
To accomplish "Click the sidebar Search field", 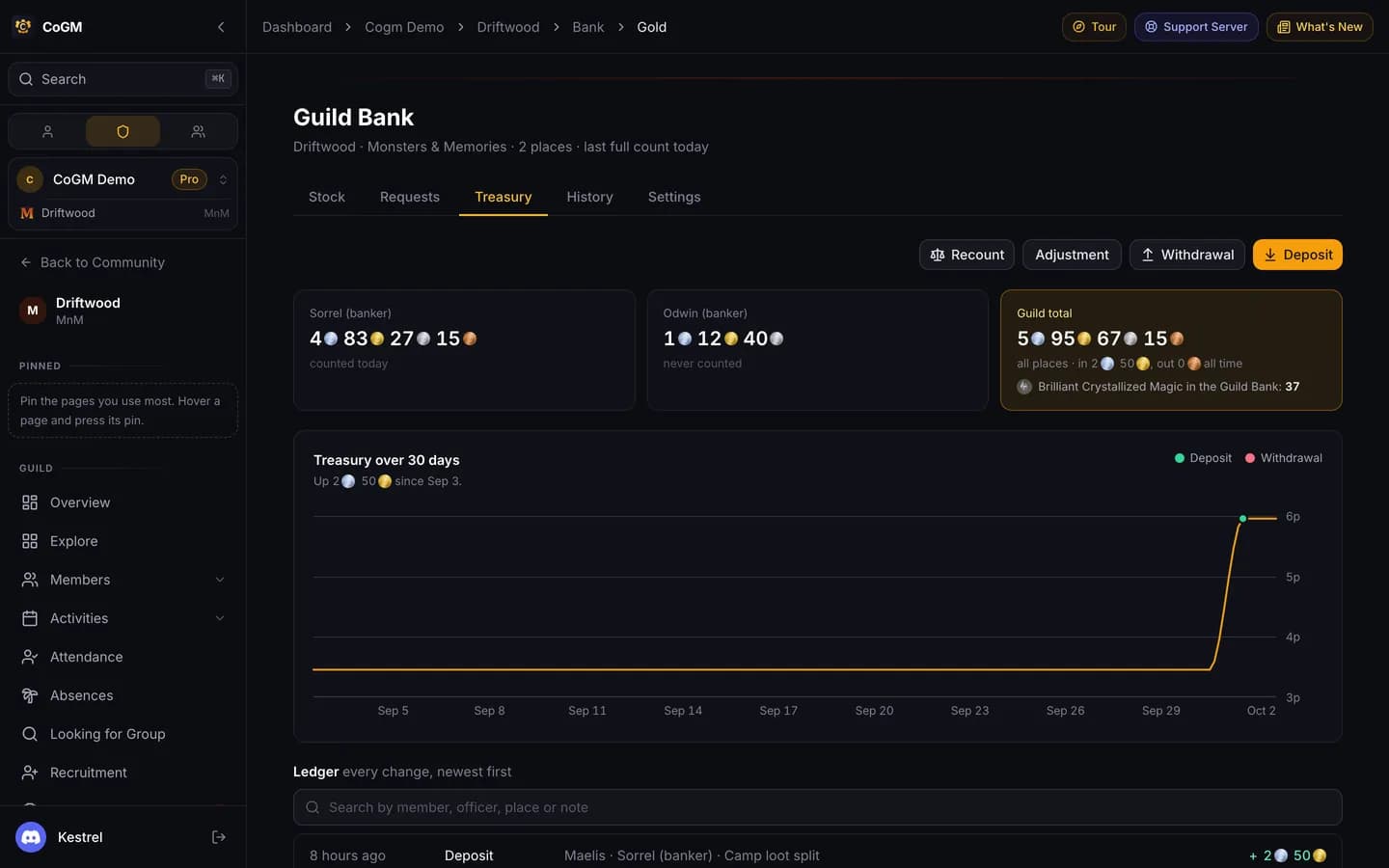I will click(123, 79).
